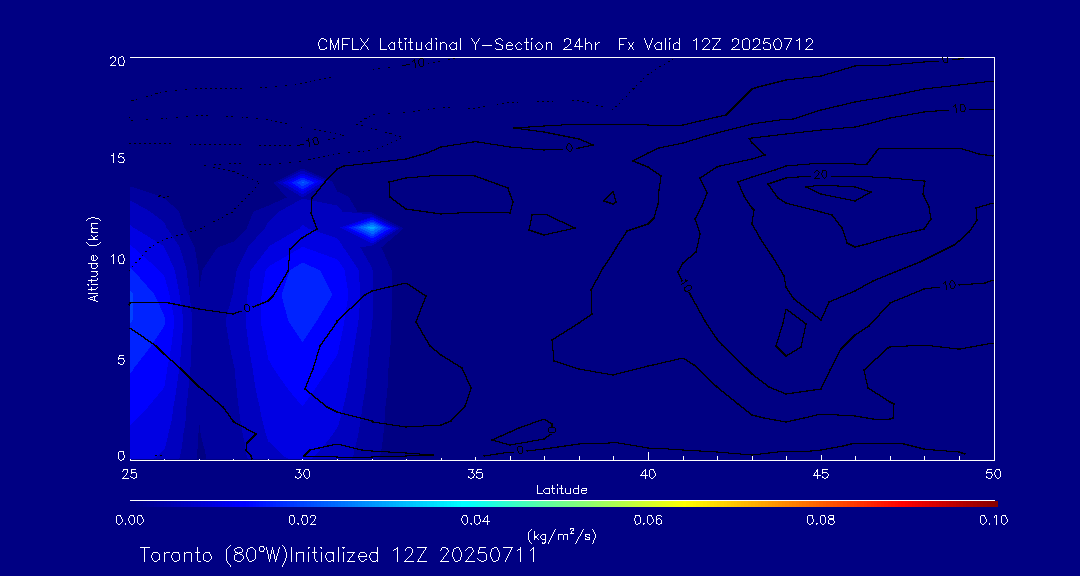Click colorbar value label '0.02'
The width and height of the screenshot is (1080, 576).
pos(302,520)
